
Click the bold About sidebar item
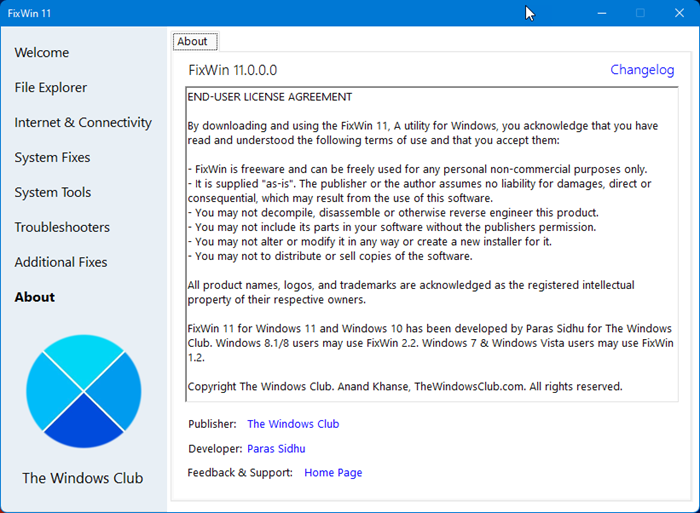click(35, 298)
